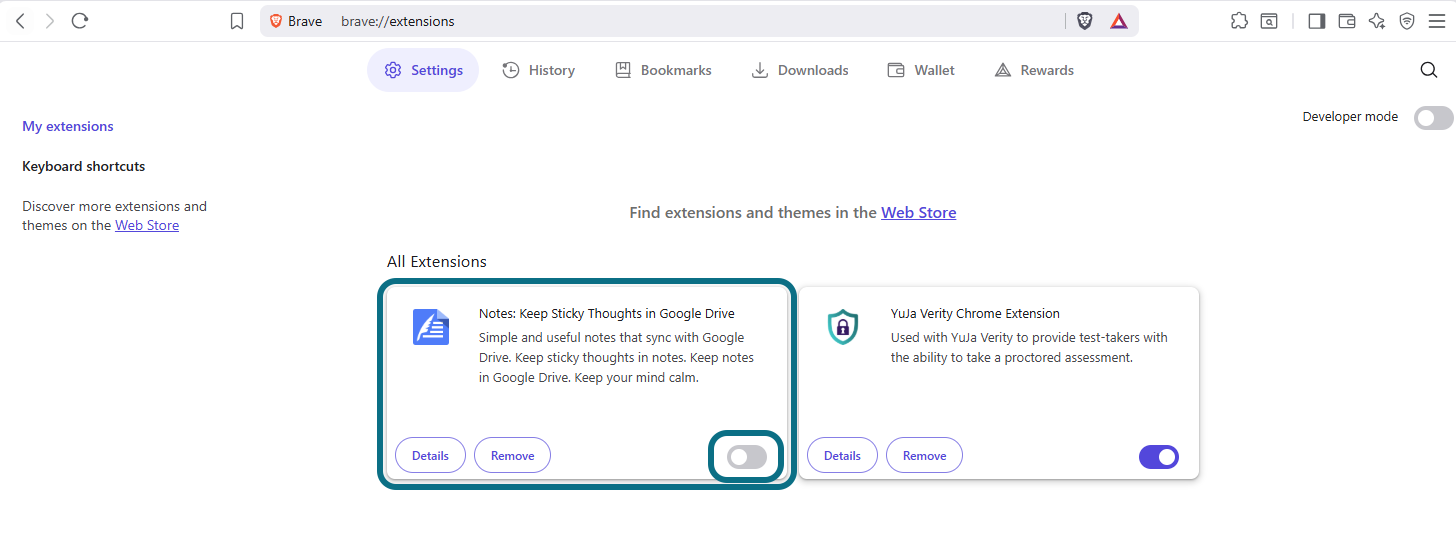
Task: Open the Downloads tab
Action: (x=800, y=70)
